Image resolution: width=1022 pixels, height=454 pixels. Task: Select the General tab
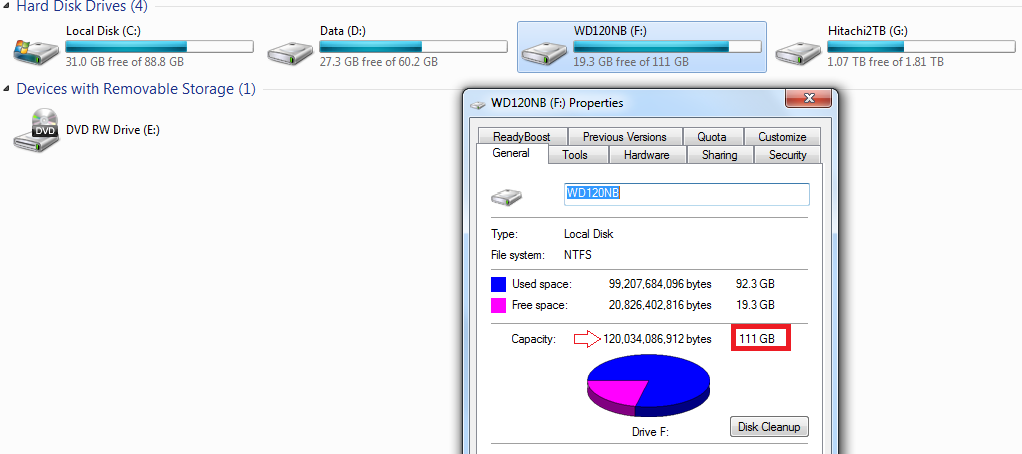click(x=511, y=154)
